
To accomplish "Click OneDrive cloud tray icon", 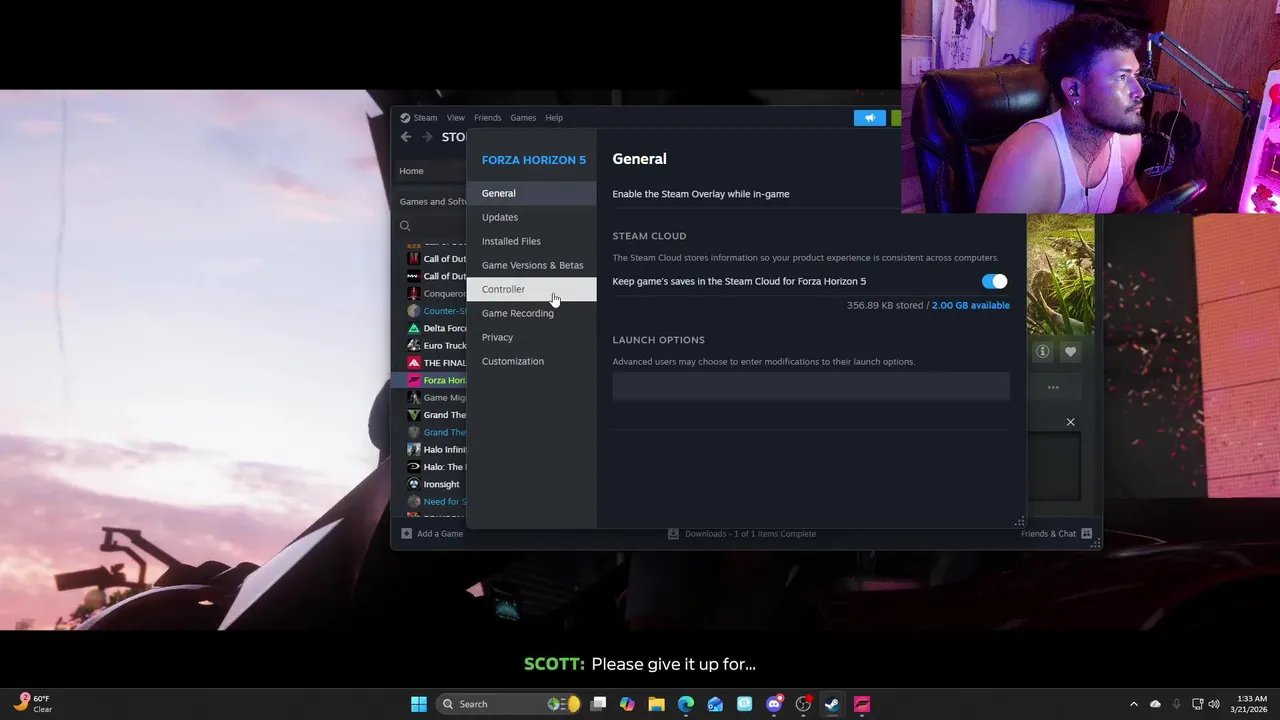I will (1155, 704).
